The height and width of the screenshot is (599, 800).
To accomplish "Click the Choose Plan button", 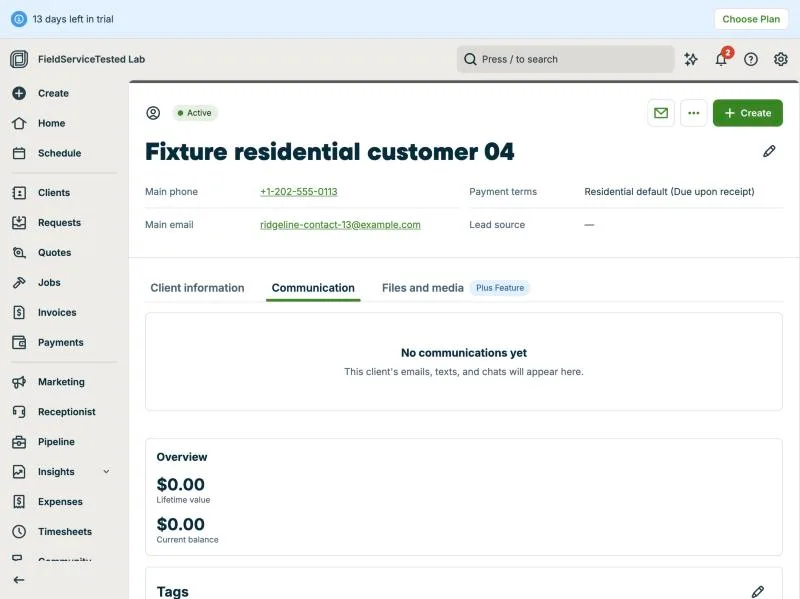I will click(751, 19).
